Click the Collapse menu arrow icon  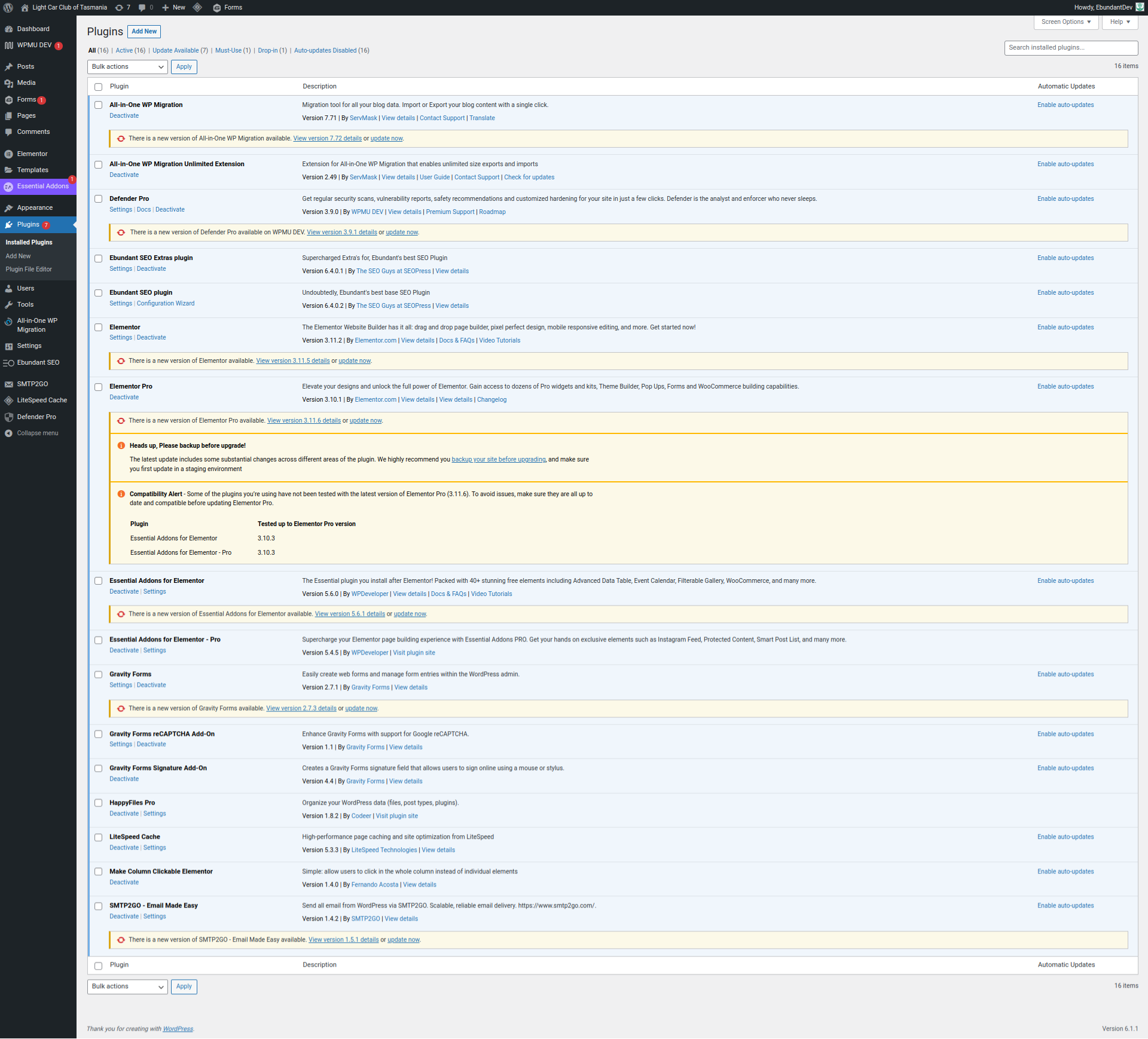click(x=8, y=433)
